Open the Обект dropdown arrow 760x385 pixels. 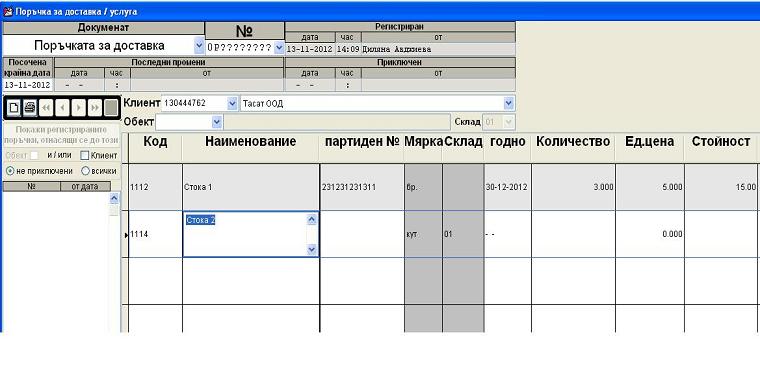click(217, 122)
